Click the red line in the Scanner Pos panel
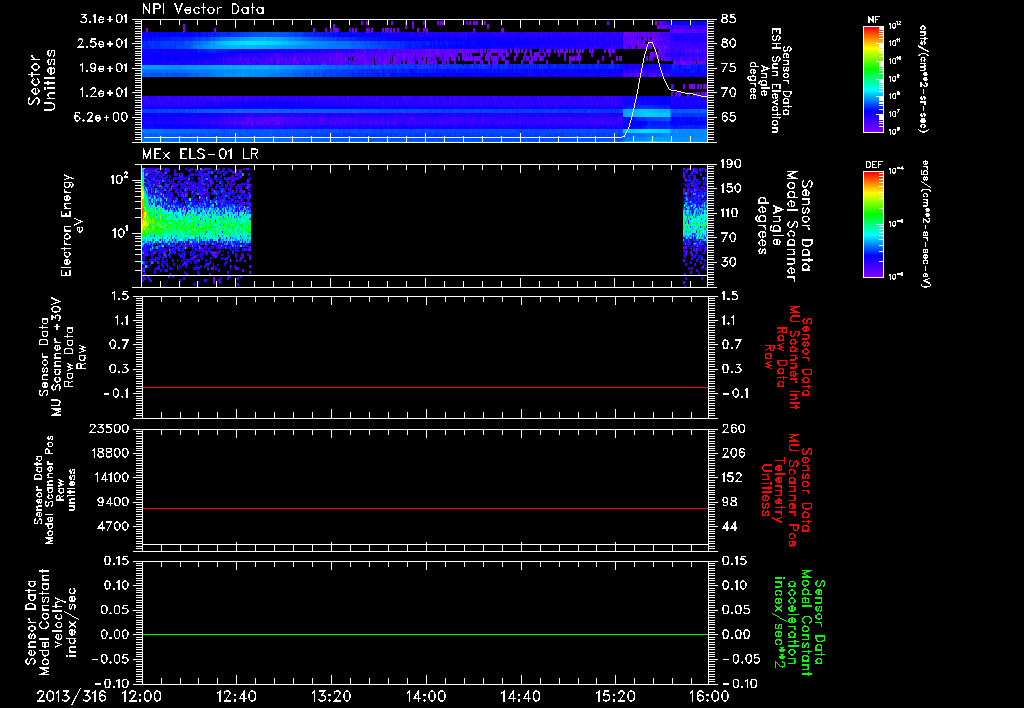The width and height of the screenshot is (1024, 708). coord(424,508)
